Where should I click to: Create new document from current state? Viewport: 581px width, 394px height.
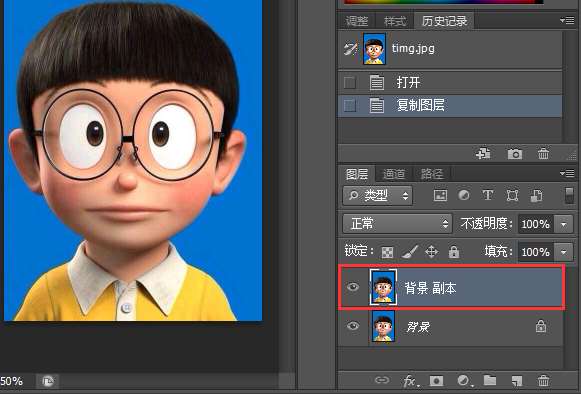[483, 153]
